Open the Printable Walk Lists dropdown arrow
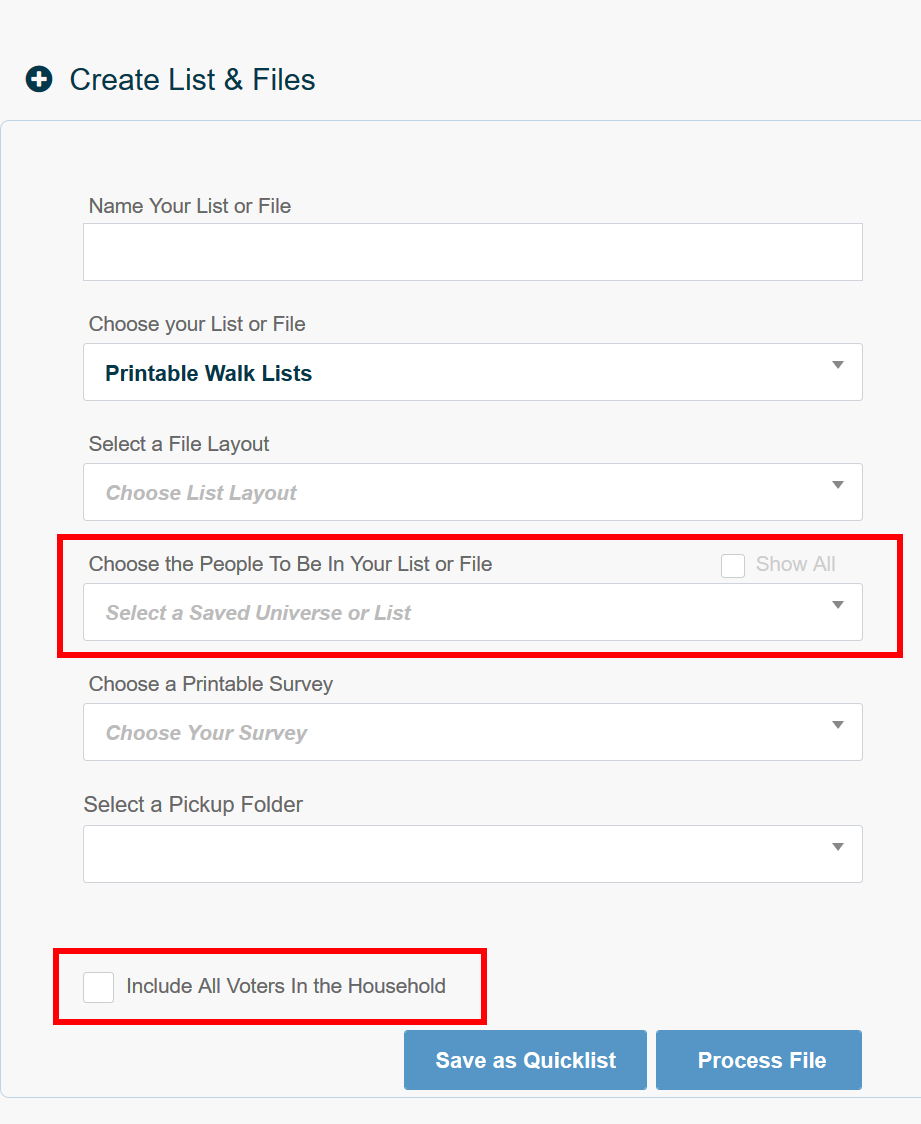Viewport: 921px width, 1124px height. click(x=838, y=367)
